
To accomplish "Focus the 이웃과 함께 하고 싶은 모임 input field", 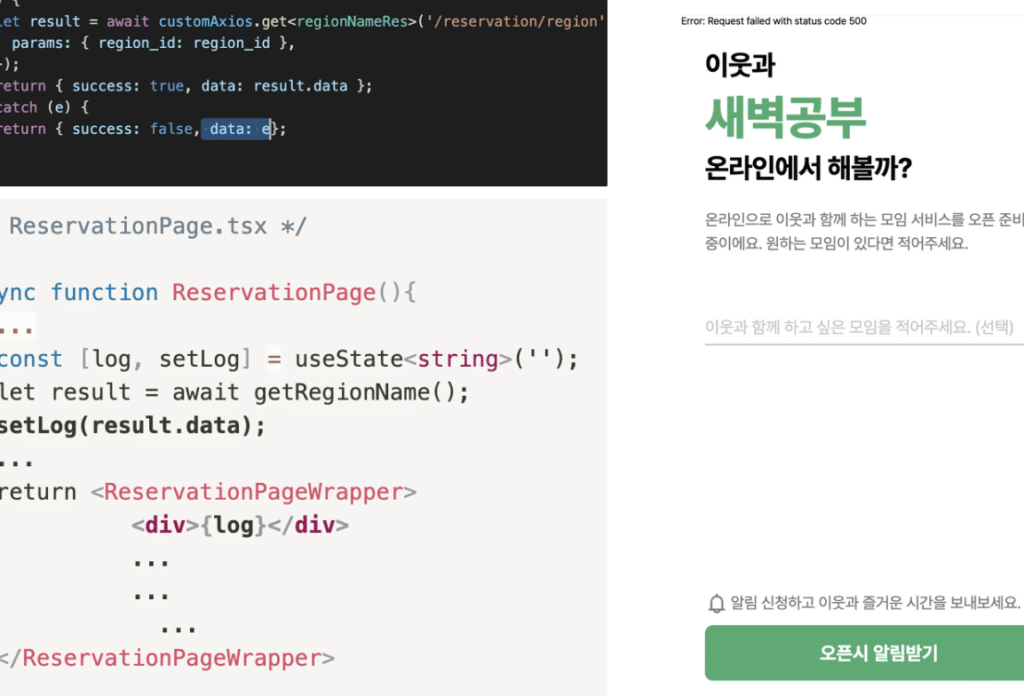I will [x=860, y=327].
